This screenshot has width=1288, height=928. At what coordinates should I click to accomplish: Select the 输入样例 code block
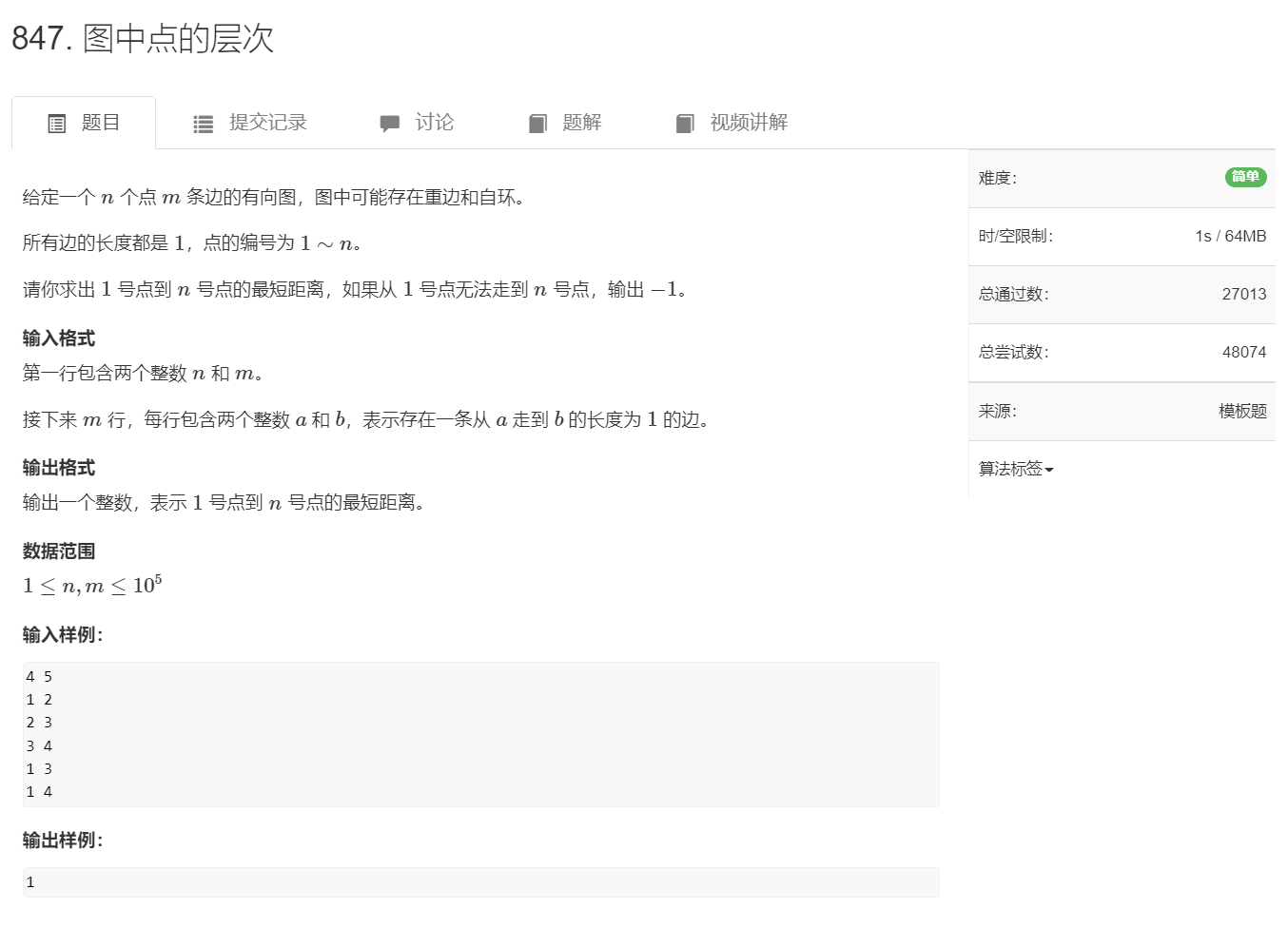479,733
